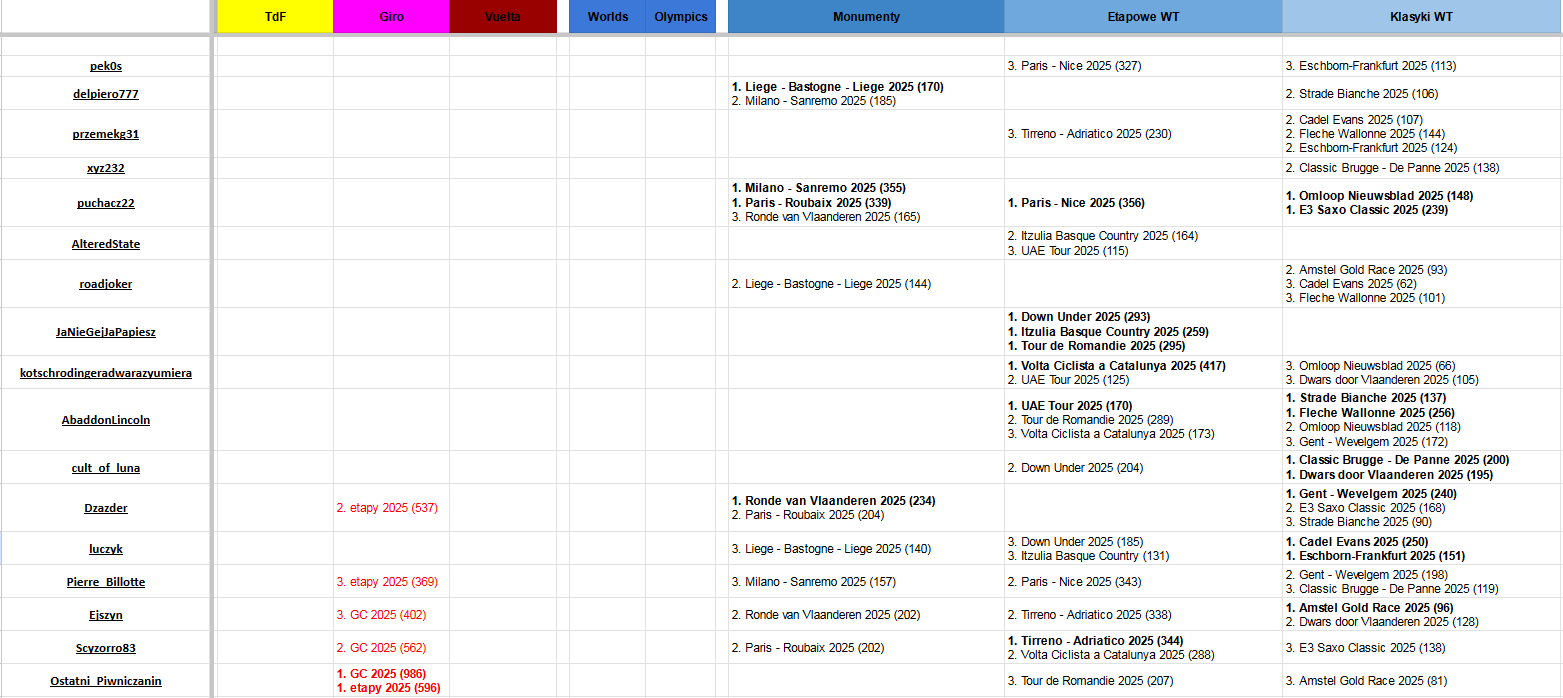This screenshot has width=1563, height=698.
Task: Follow the Ostatni_Piwniczanin username link
Action: click(x=105, y=681)
